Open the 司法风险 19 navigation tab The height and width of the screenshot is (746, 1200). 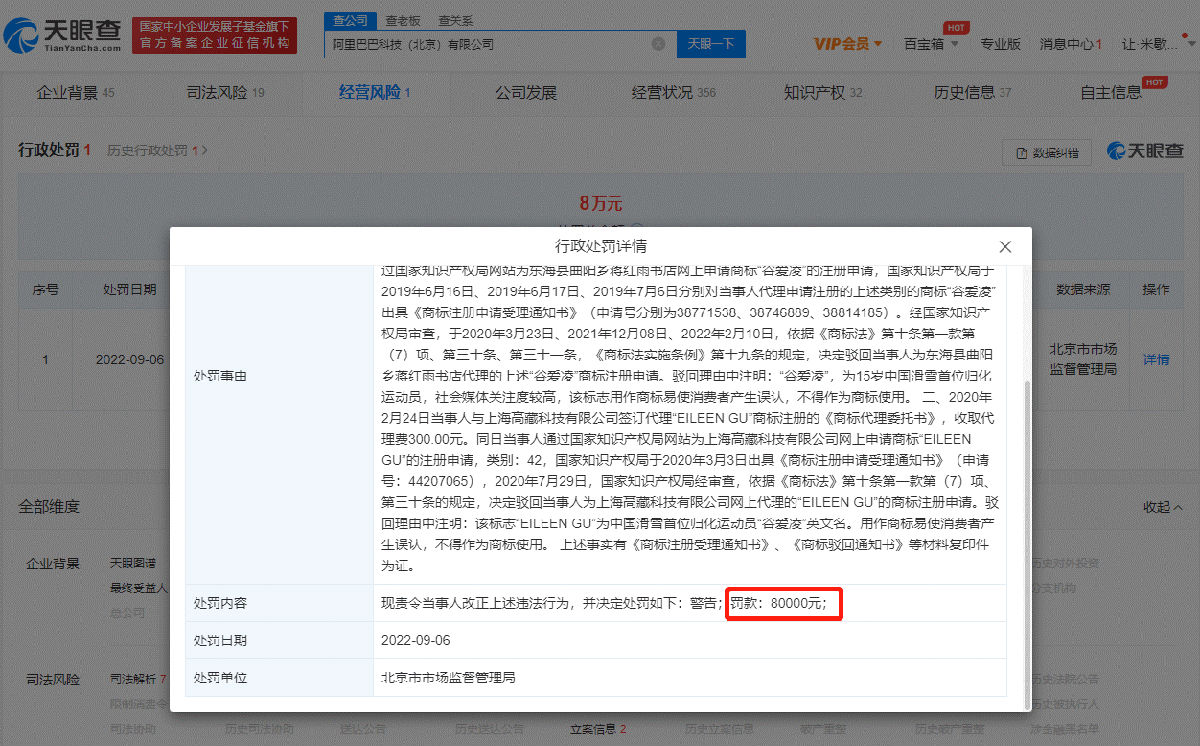point(226,93)
